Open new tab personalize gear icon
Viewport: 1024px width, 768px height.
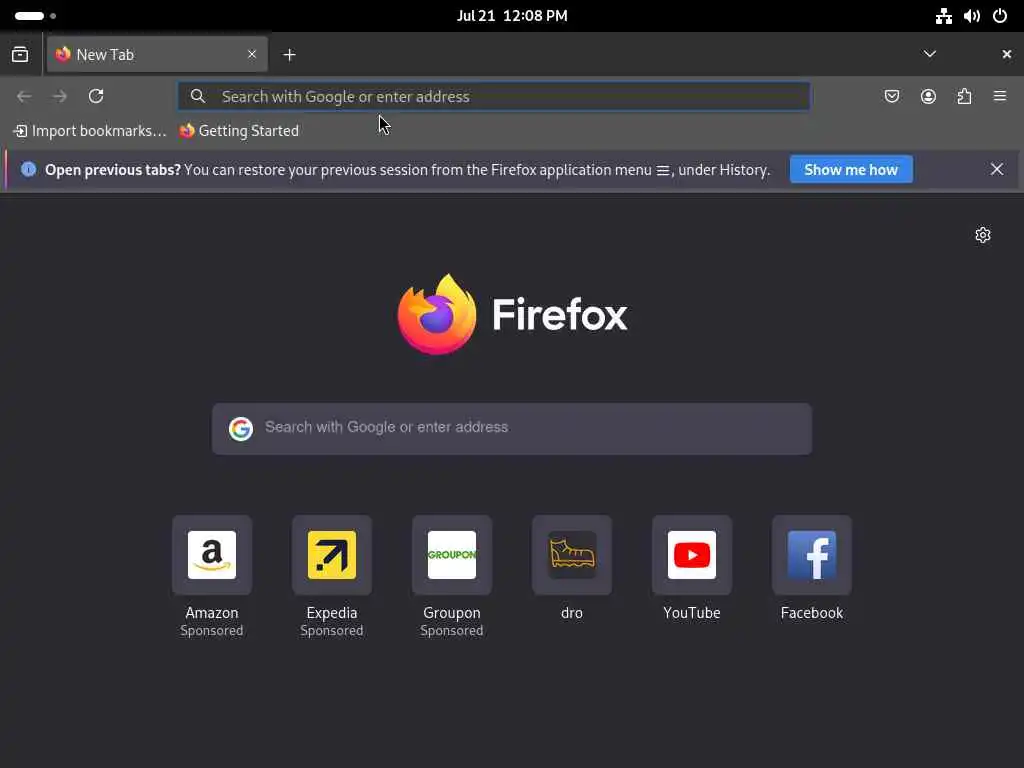pyautogui.click(x=983, y=235)
